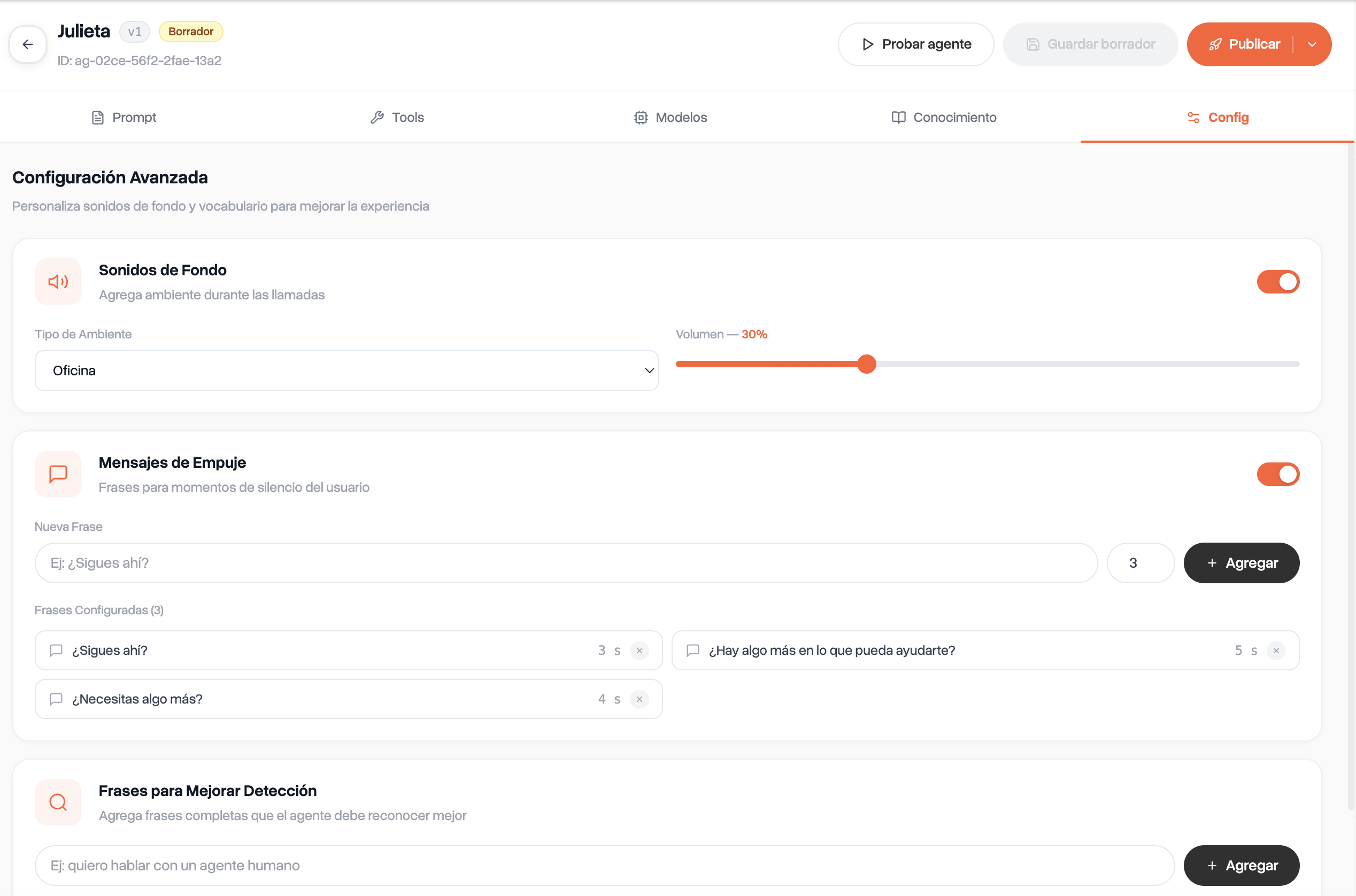1356x896 pixels.
Task: Click the v1 version badge
Action: coord(135,32)
